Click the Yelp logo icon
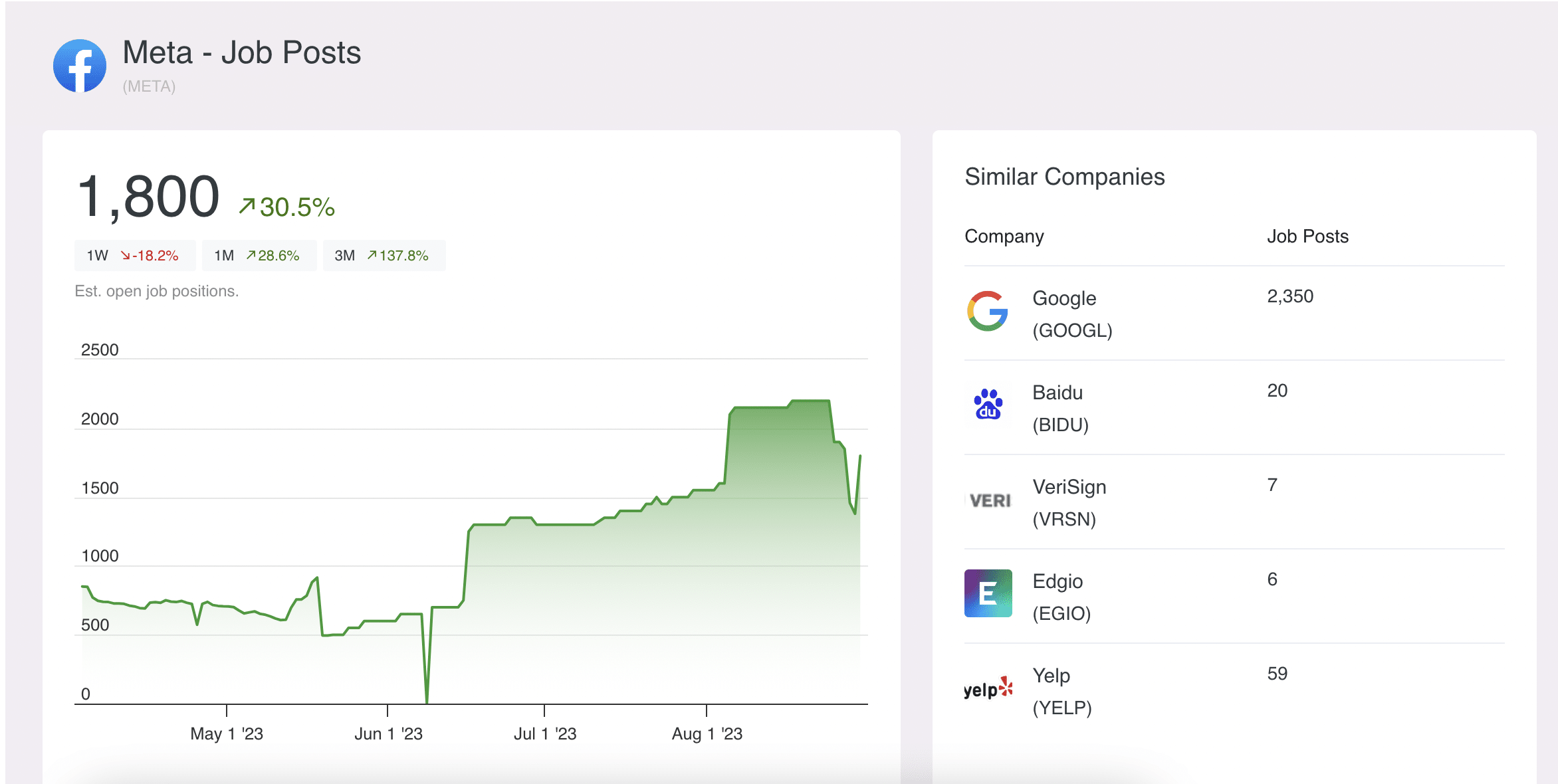 (988, 688)
